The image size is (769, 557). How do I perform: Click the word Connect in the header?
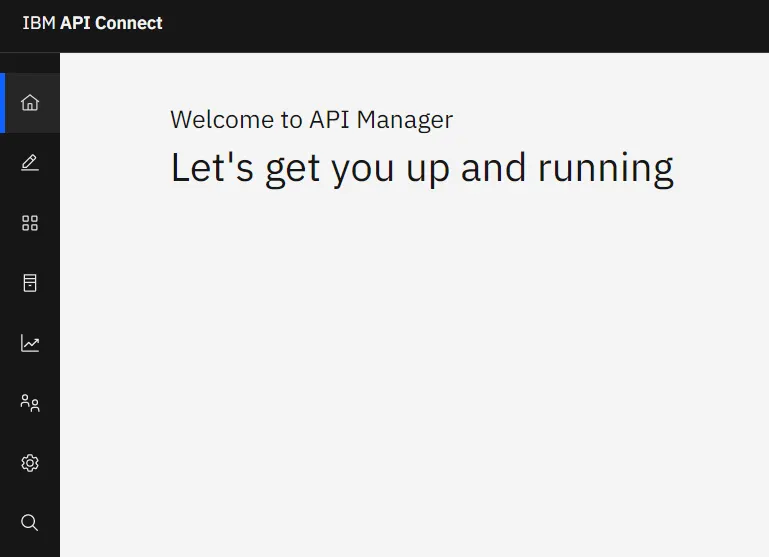128,23
